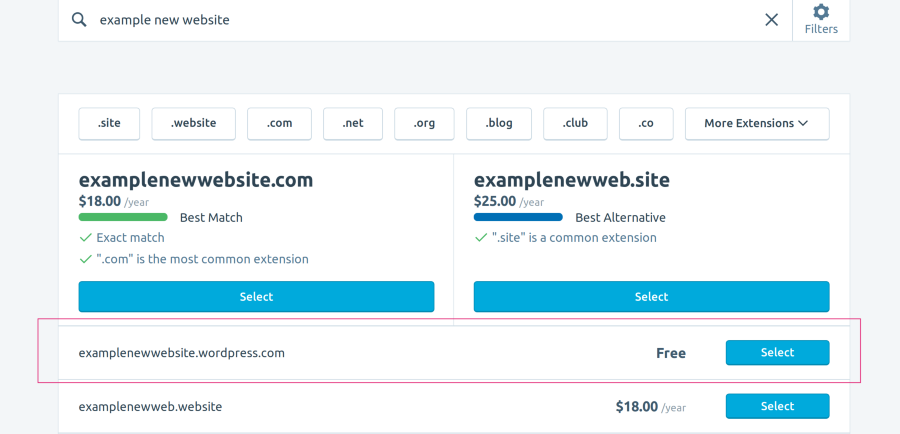Viewport: 900px width, 434px height.
Task: Select examplenewweb.website for $18.00
Action: pyautogui.click(x=777, y=406)
